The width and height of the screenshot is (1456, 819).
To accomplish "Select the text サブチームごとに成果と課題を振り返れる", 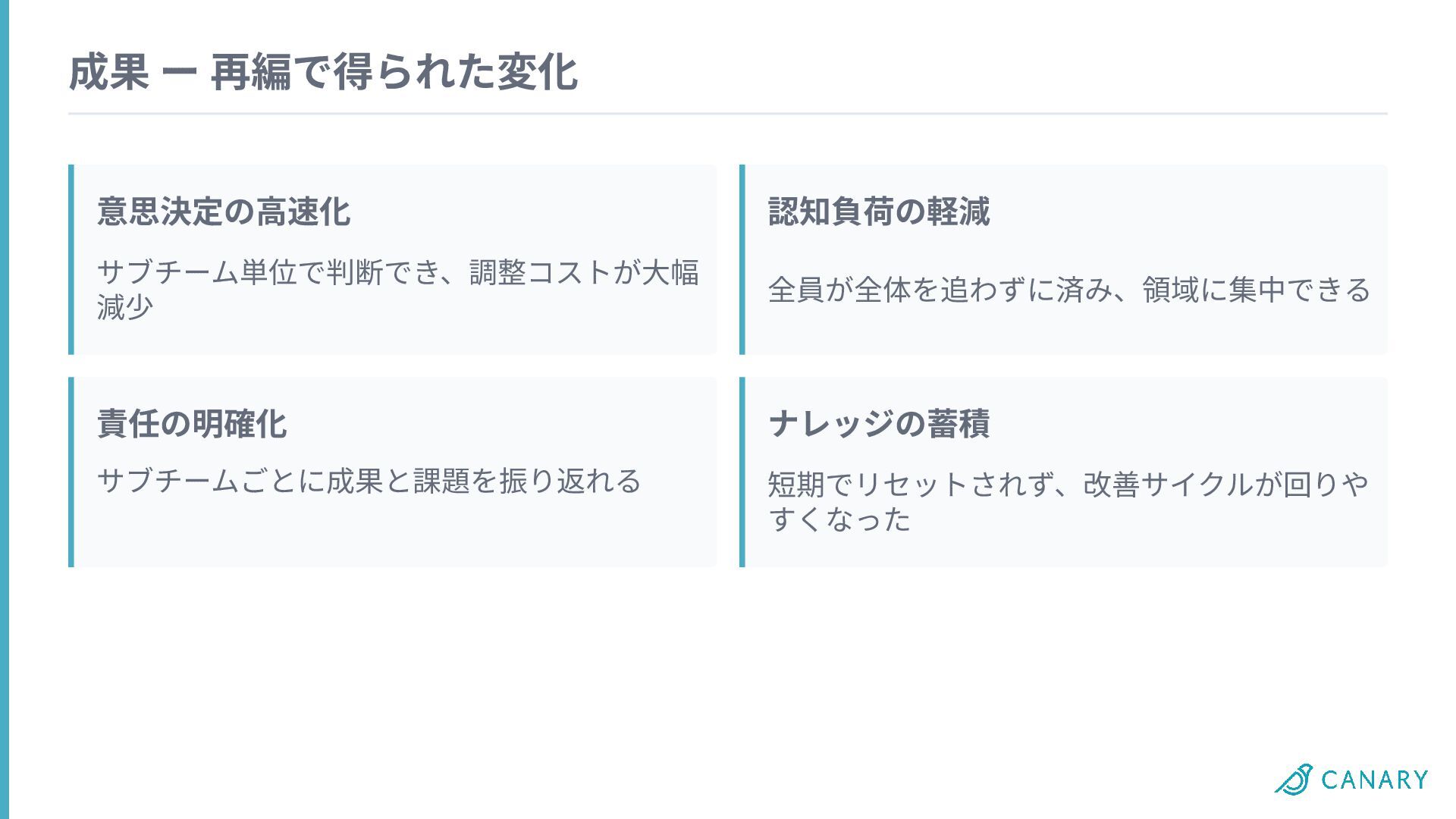I will [369, 481].
